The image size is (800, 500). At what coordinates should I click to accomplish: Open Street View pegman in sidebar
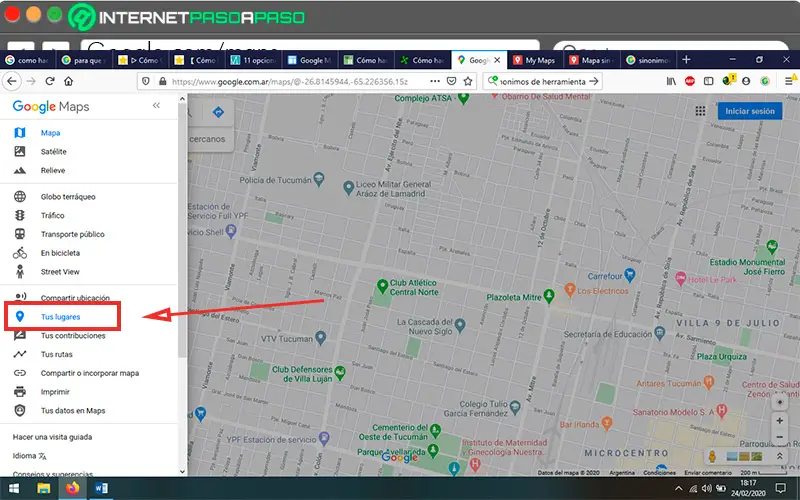pyautogui.click(x=19, y=271)
